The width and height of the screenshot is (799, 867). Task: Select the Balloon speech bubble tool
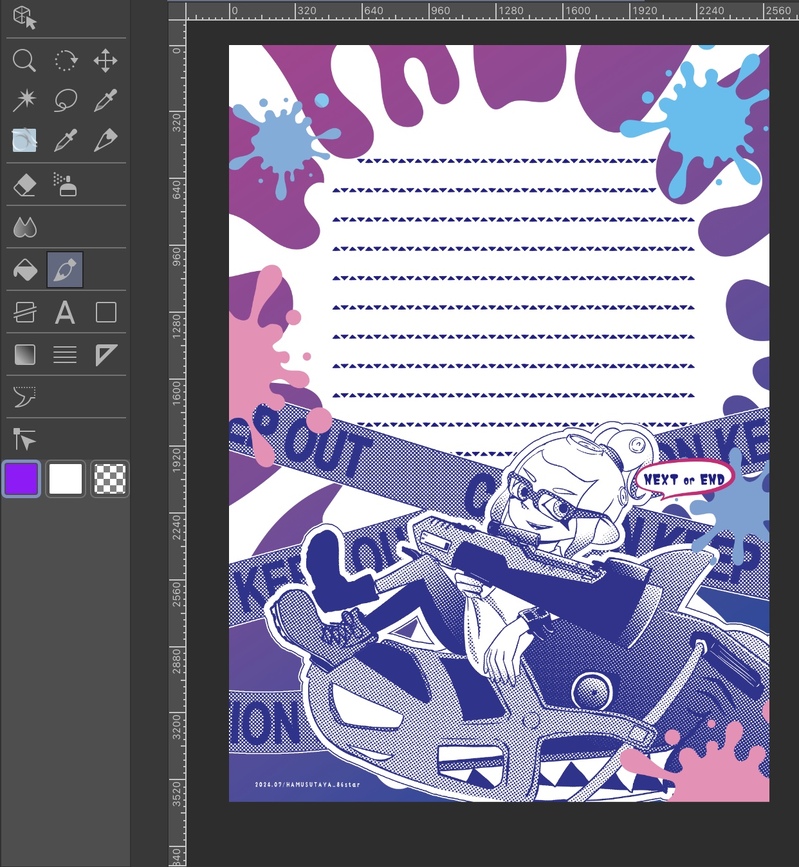tap(24, 396)
